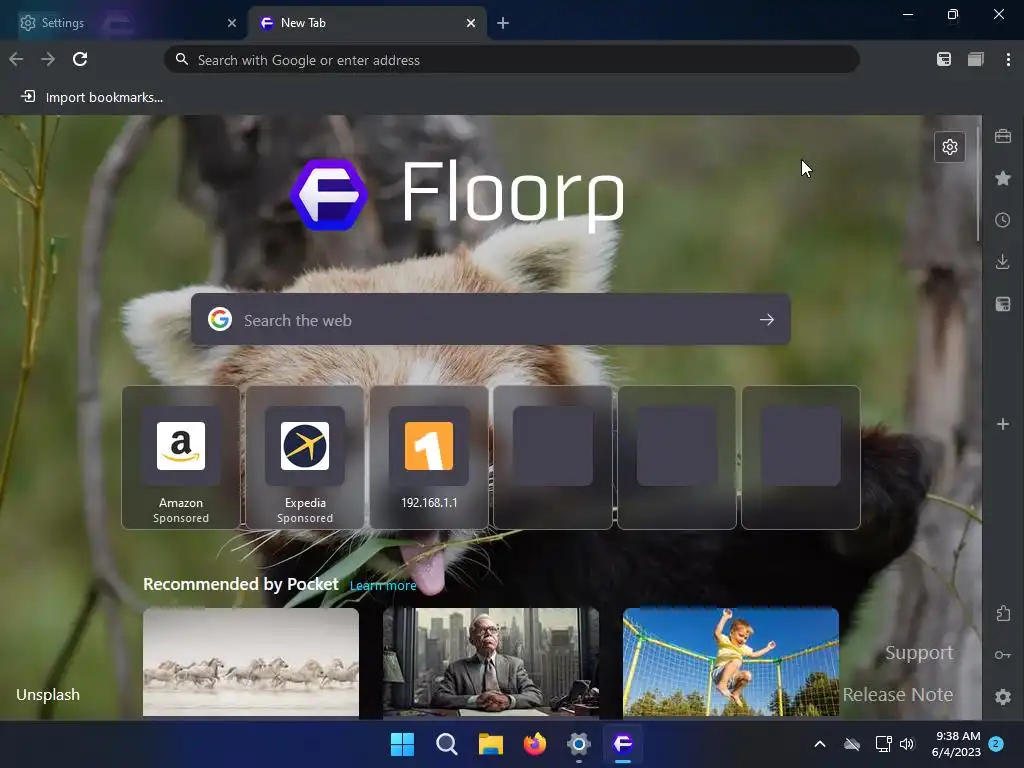Image resolution: width=1024 pixels, height=768 pixels.
Task: Open sidebar settings gear at bottom
Action: click(1003, 697)
